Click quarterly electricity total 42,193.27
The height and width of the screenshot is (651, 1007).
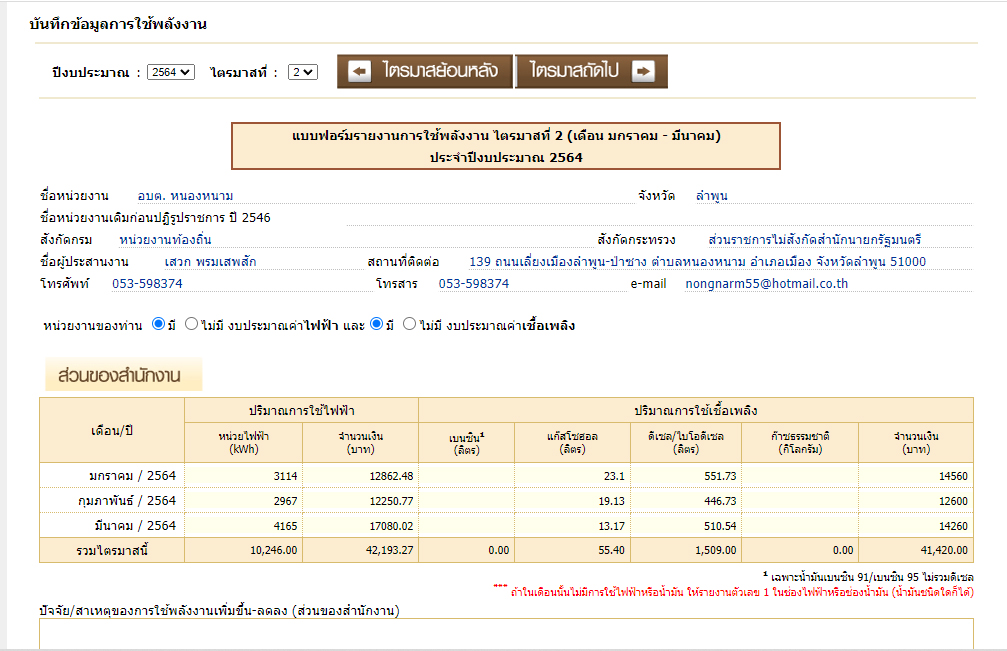[x=389, y=550]
